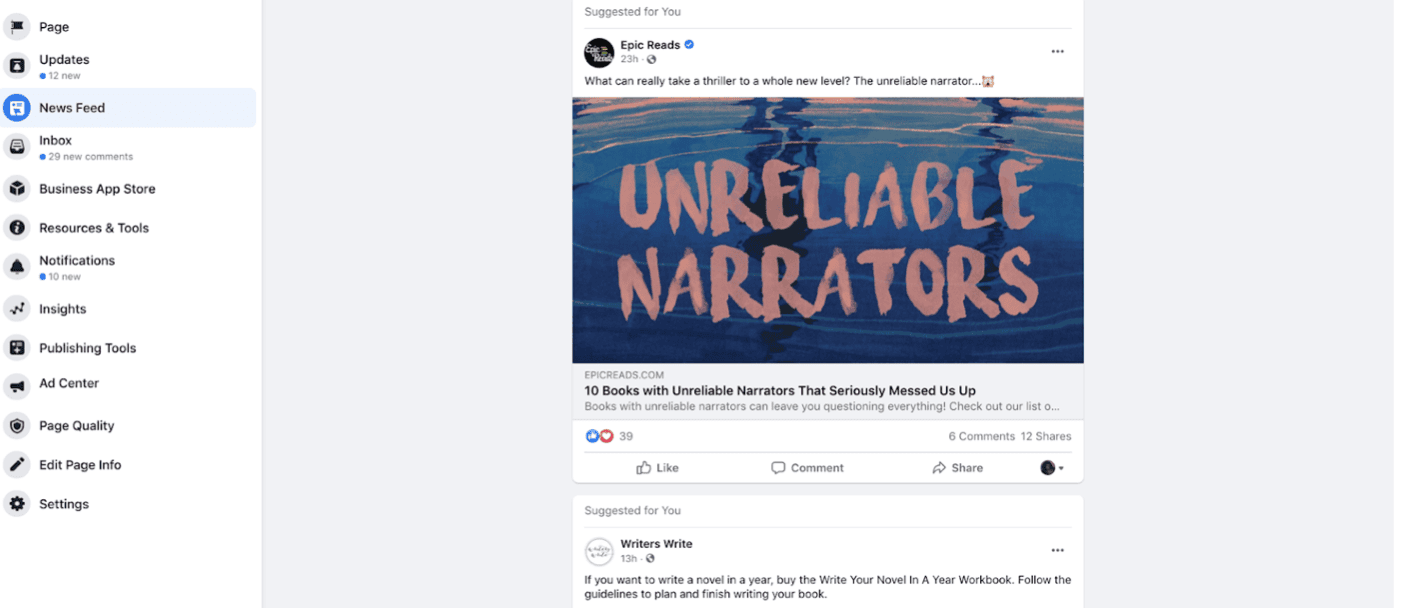Click the Notifications bell icon
Image resolution: width=1402 pixels, height=610 pixels.
17,267
